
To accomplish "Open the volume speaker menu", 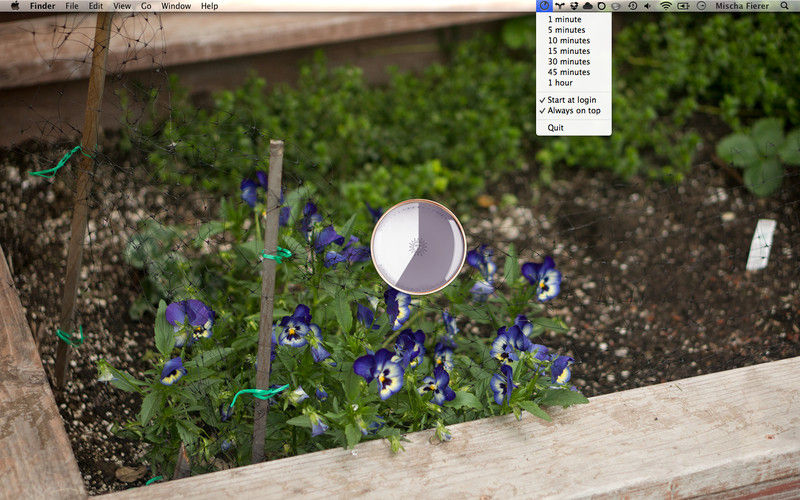I will click(x=648, y=6).
